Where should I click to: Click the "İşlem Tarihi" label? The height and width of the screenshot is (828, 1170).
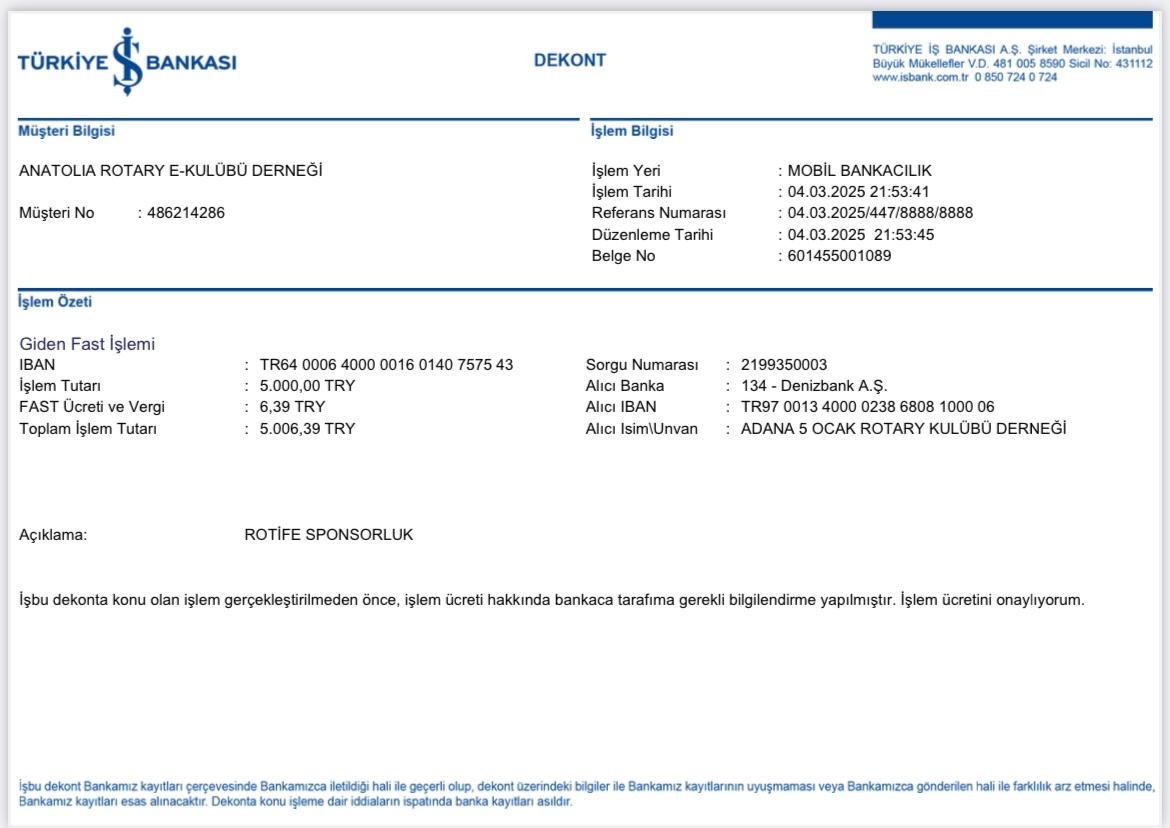[x=632, y=192]
